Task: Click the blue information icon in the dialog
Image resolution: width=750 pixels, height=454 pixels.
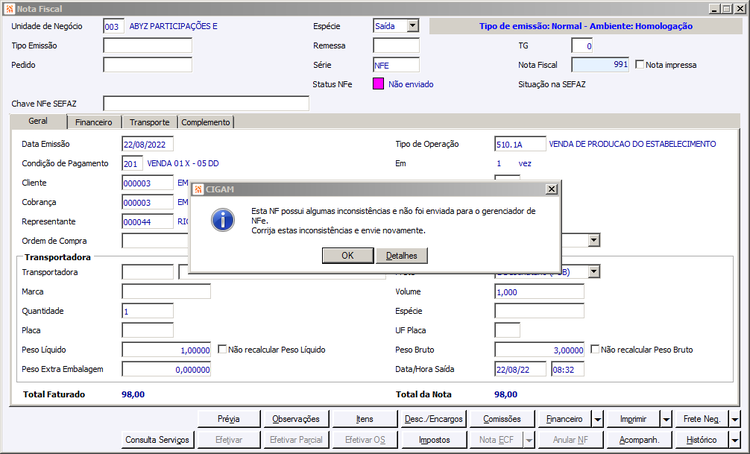Action: coord(222,220)
